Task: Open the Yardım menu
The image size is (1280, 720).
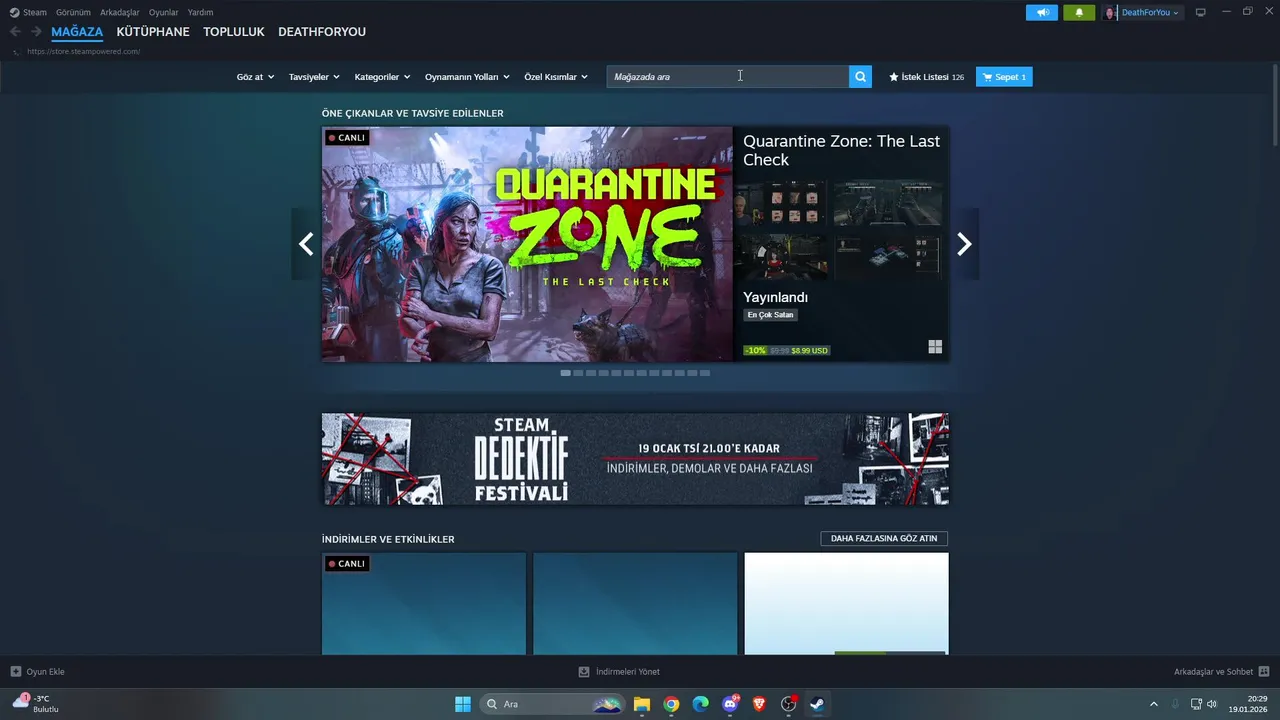Action: tap(200, 13)
